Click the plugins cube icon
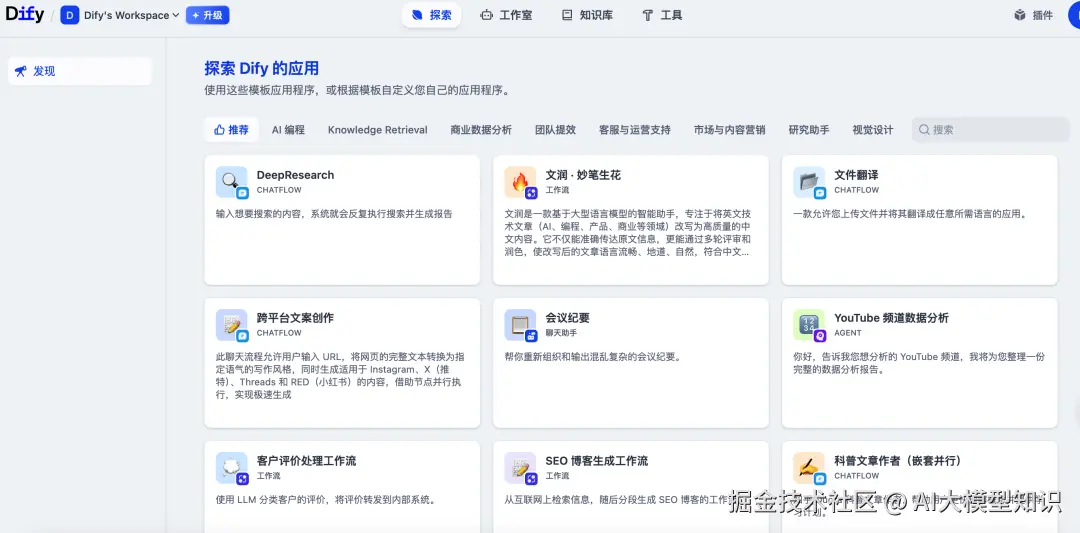Screen dimensions: 1080x533 click(1020, 15)
